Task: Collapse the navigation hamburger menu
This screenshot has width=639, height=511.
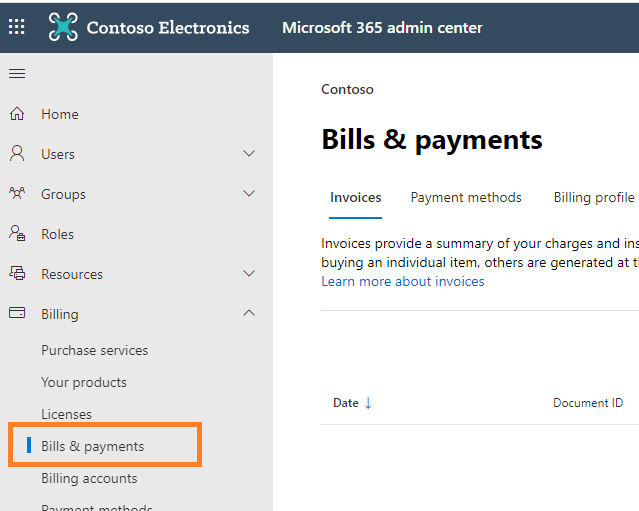Action: coord(17,74)
